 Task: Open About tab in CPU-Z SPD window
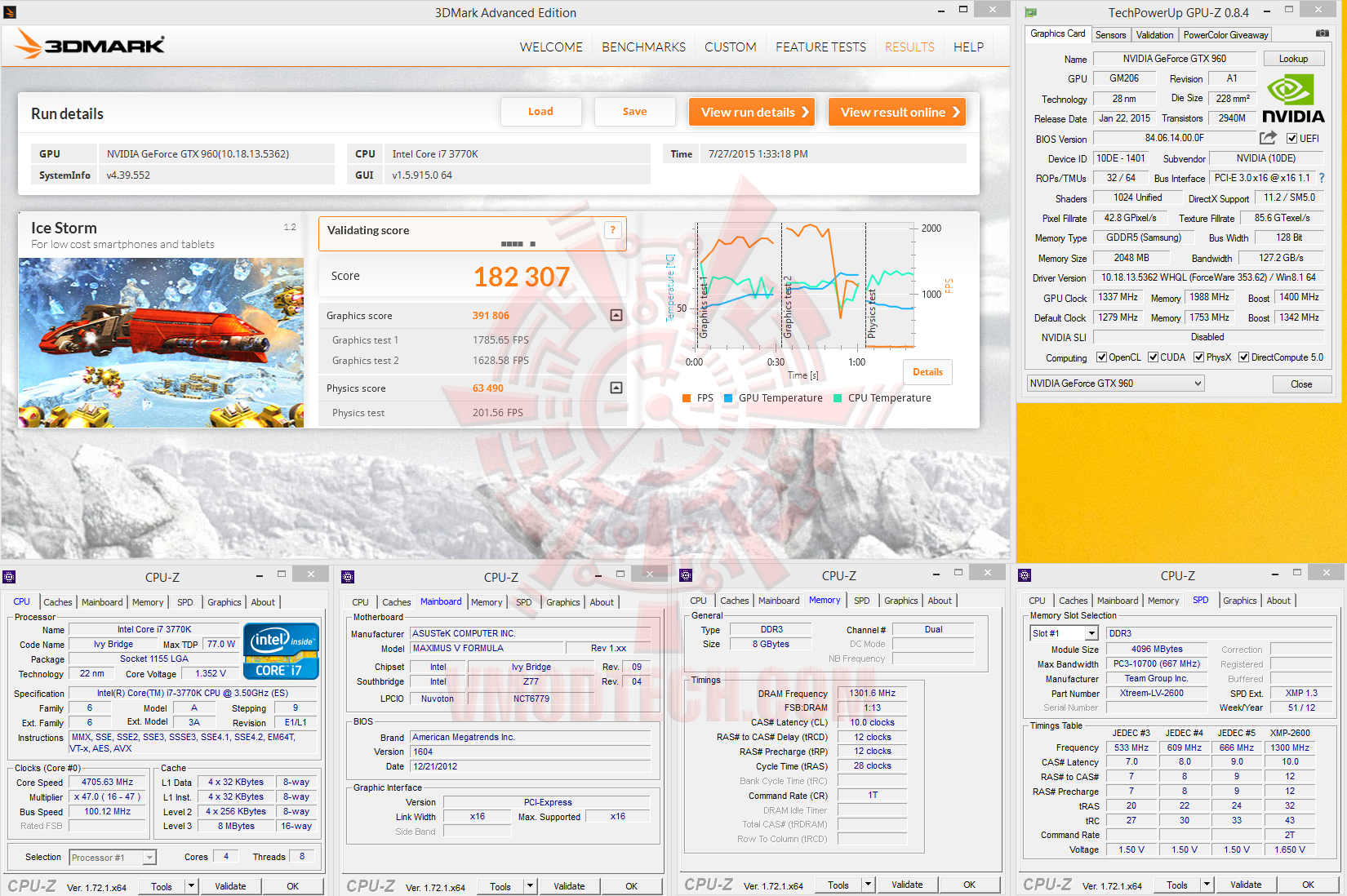(1278, 601)
